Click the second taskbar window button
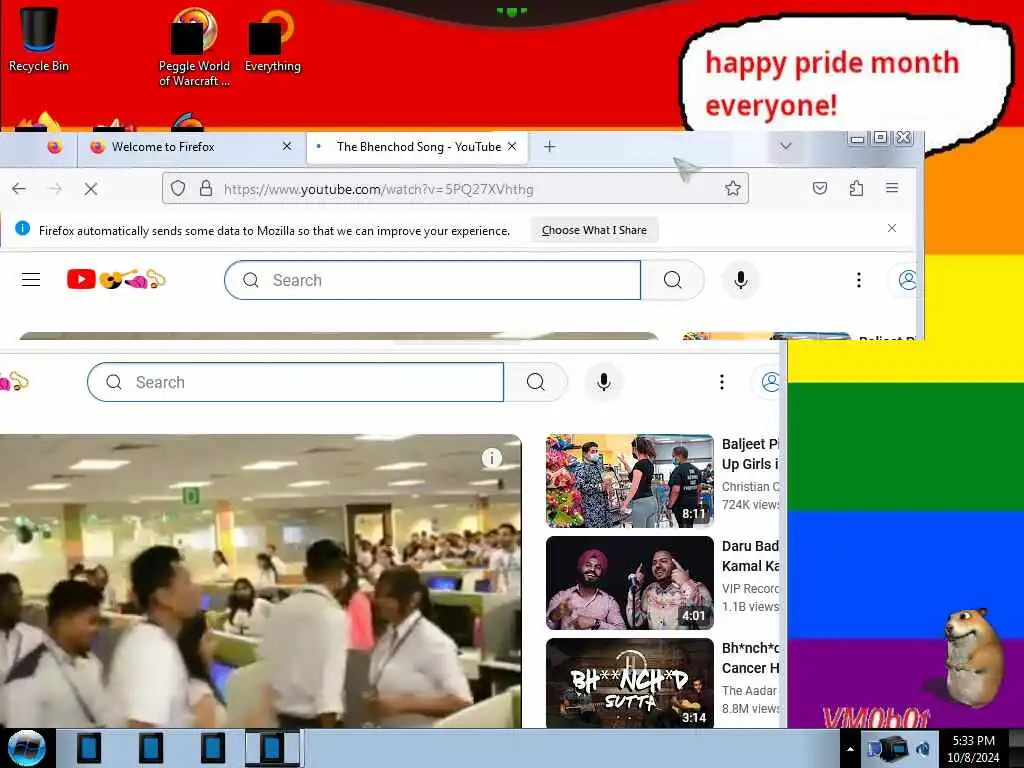This screenshot has height=768, width=1024. 151,748
